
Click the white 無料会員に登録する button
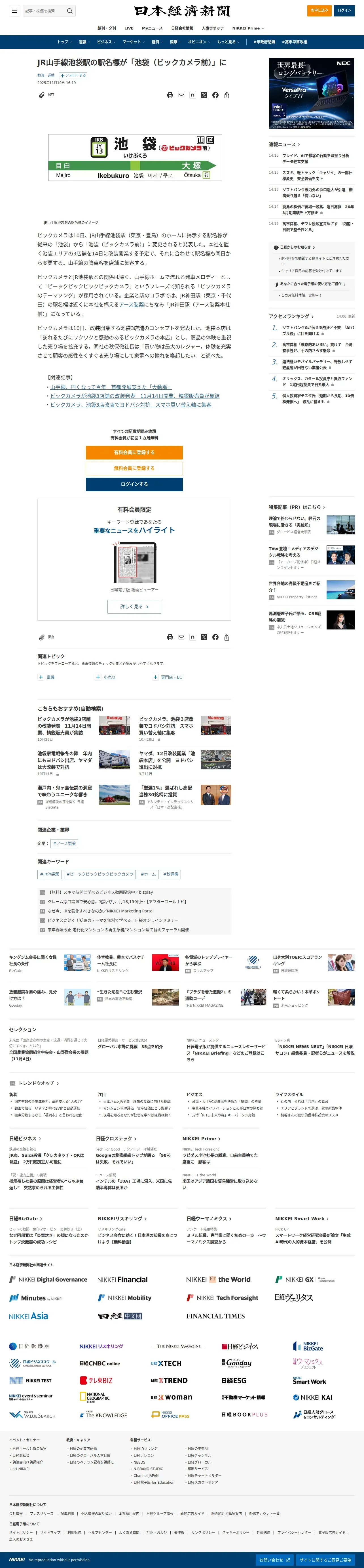point(134,468)
